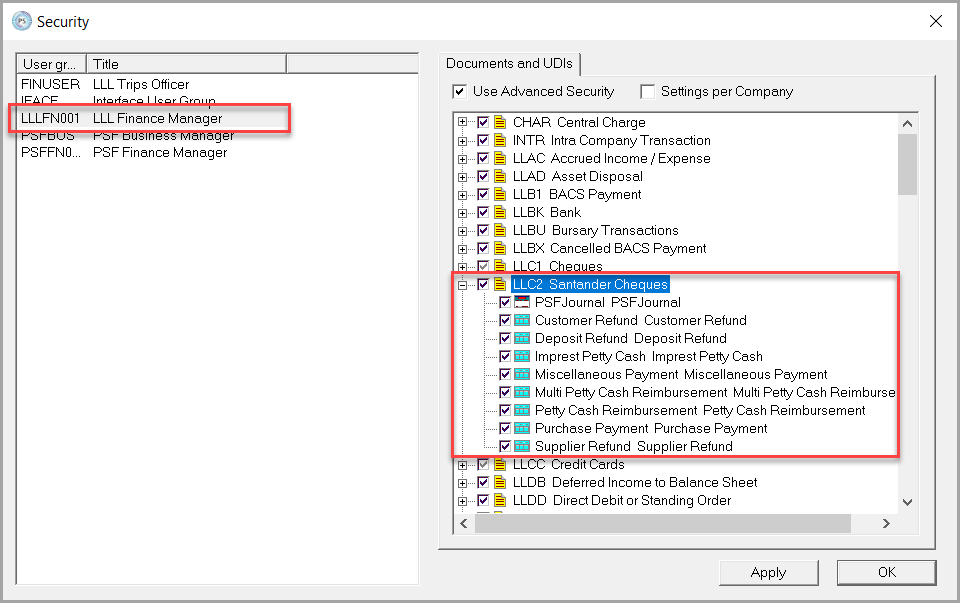Click the Imprest Petty Cash item icon
960x603 pixels.
pos(522,357)
